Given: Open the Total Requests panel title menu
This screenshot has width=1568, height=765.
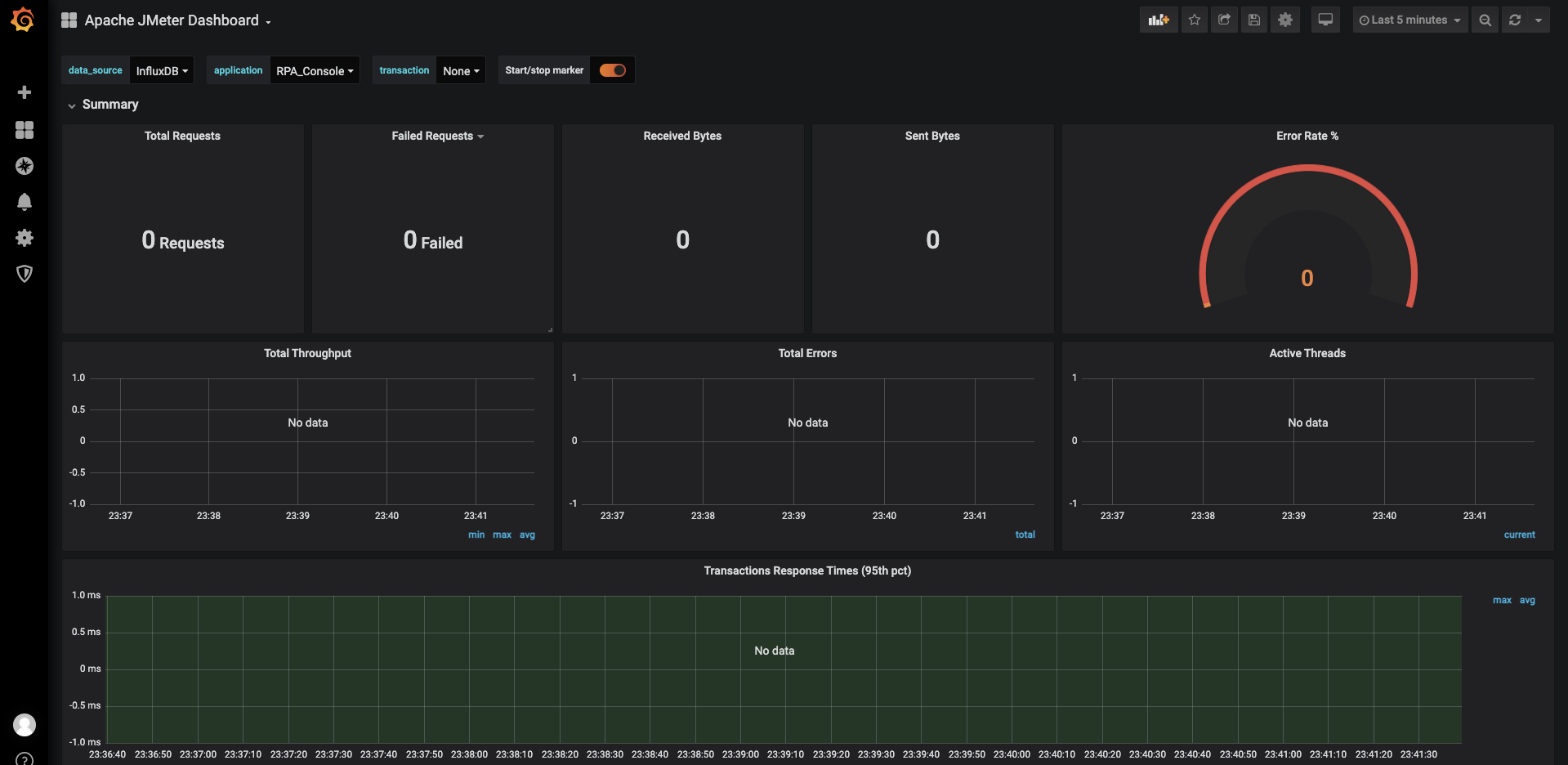Looking at the screenshot, I should click(182, 136).
